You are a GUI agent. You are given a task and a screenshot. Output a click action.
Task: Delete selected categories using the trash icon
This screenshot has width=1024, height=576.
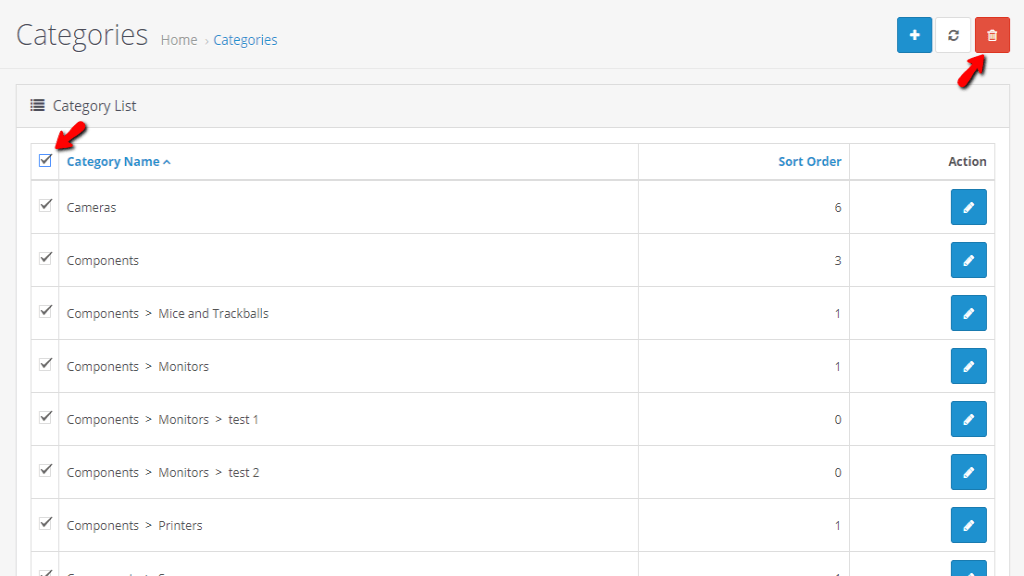992,34
